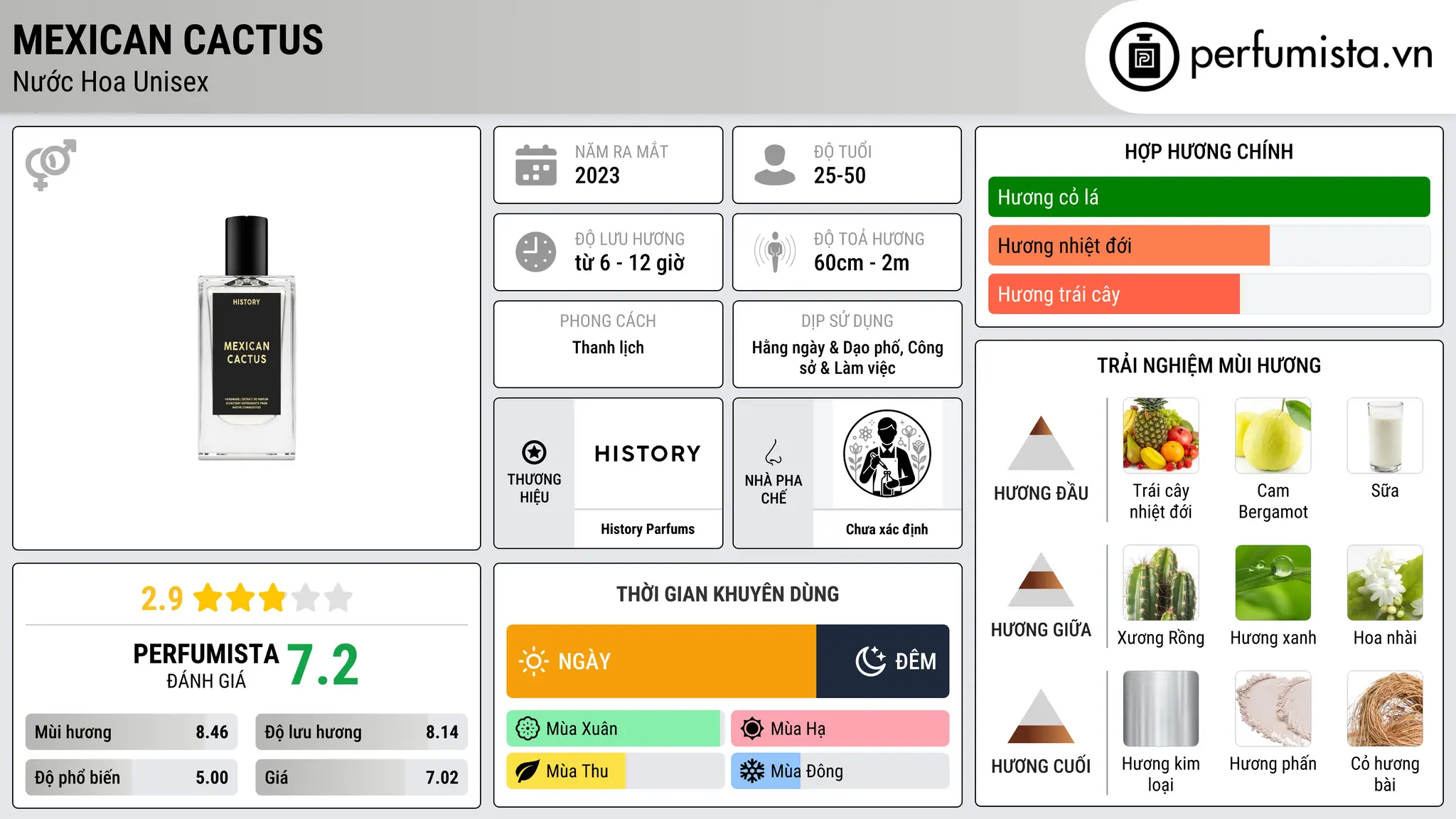Image resolution: width=1456 pixels, height=819 pixels.
Task: Click the HƯƠNG CUỐI label
Action: point(1041,766)
